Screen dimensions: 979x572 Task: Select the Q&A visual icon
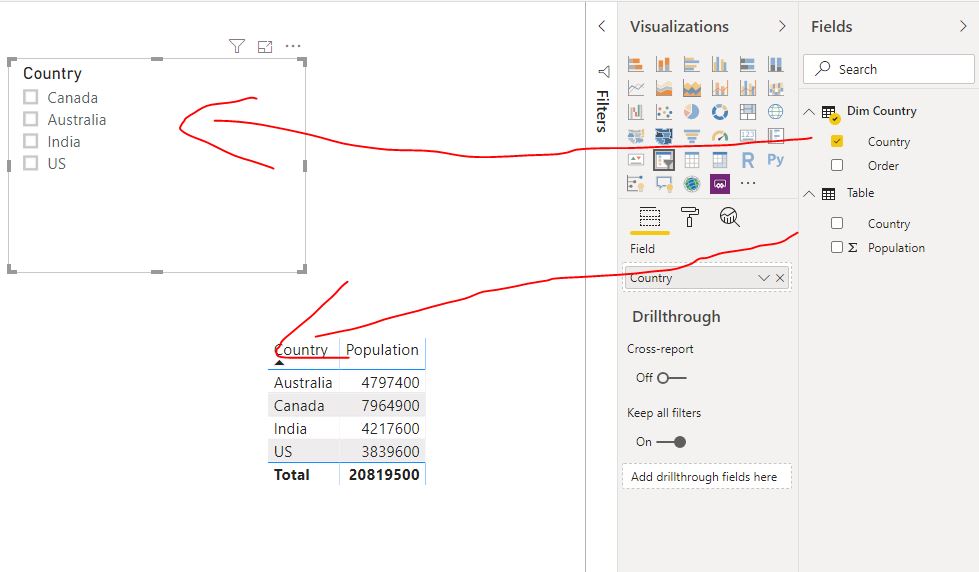(x=664, y=184)
